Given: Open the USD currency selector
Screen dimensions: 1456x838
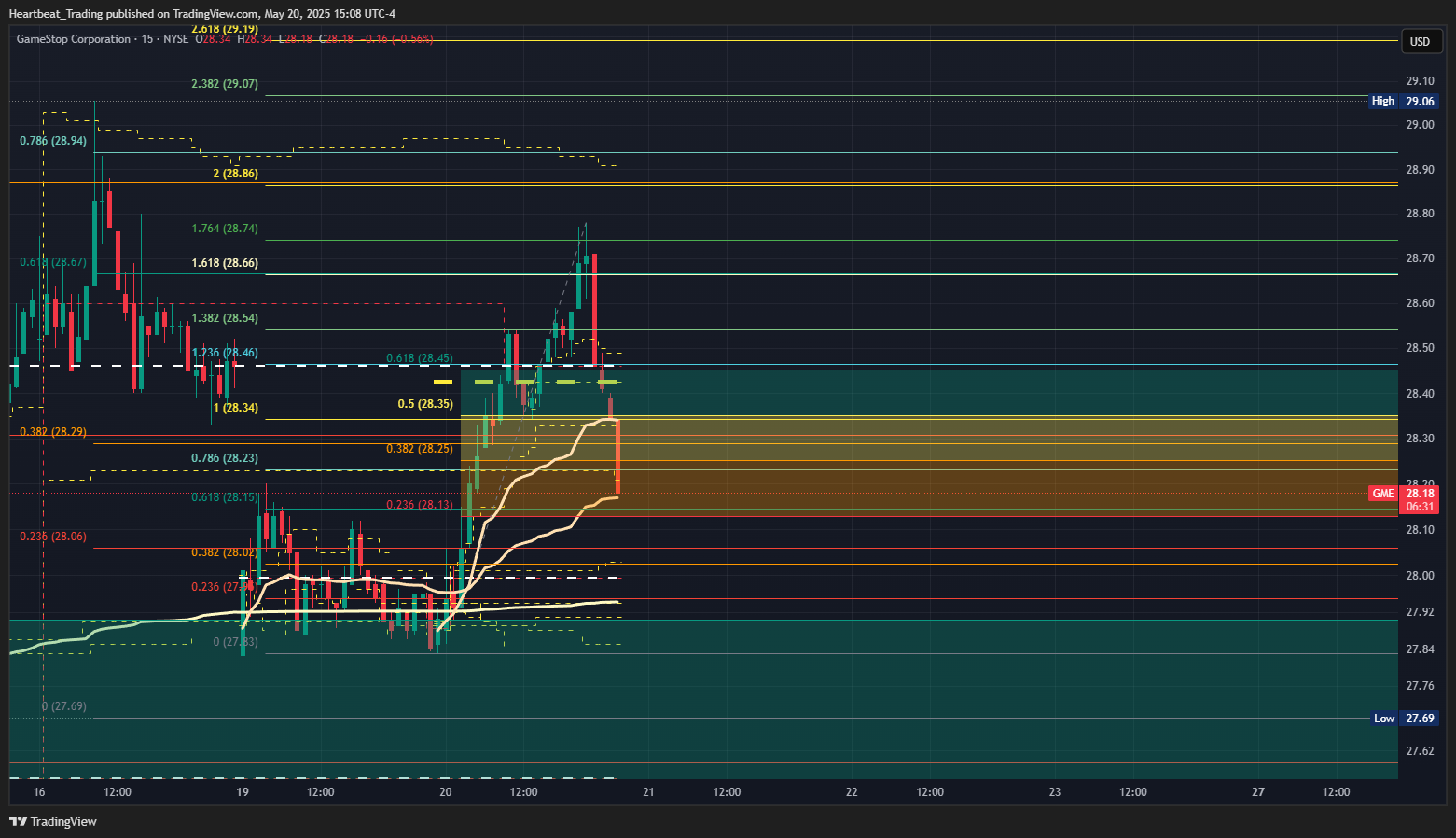Looking at the screenshot, I should [x=1420, y=41].
